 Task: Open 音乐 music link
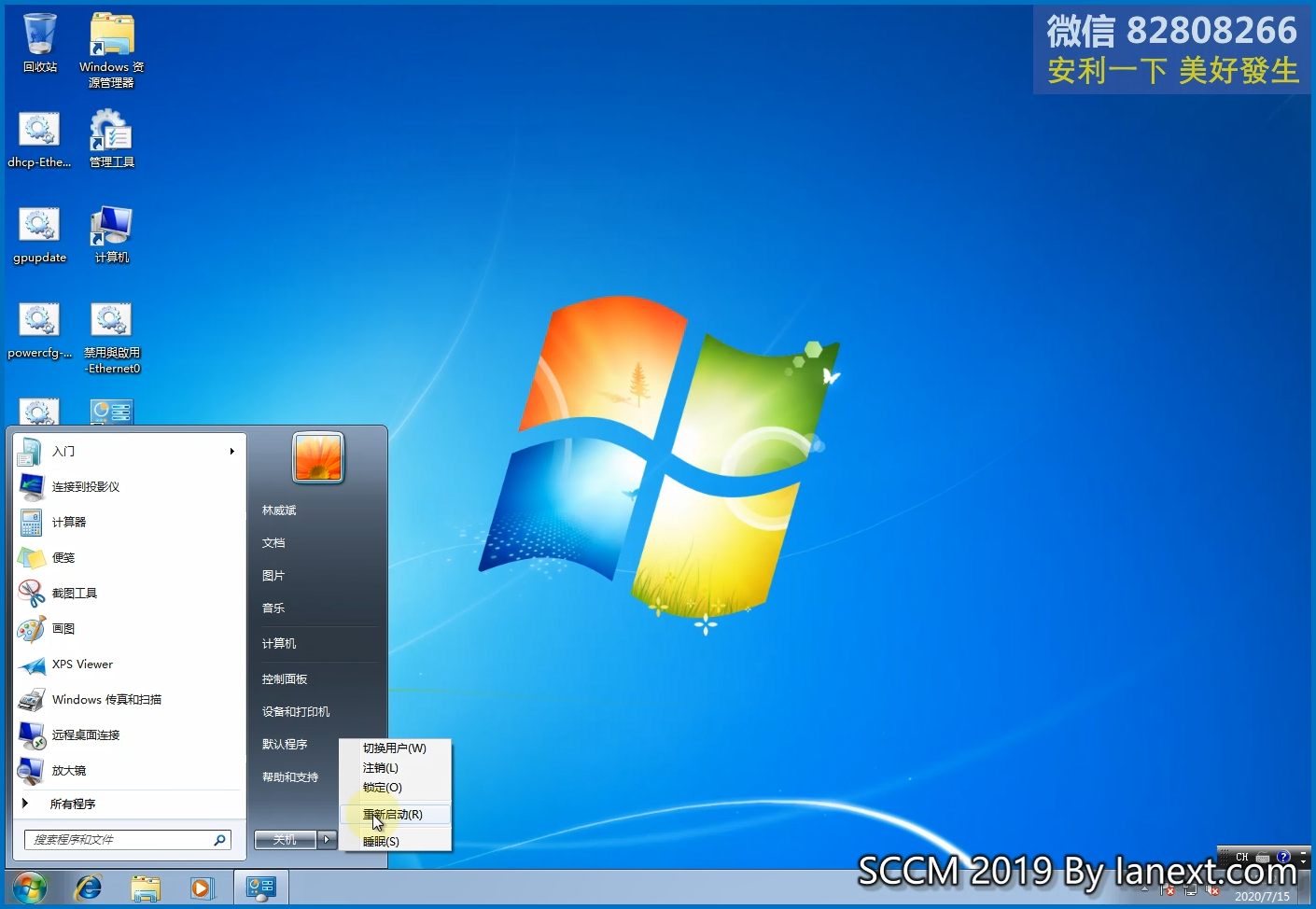(273, 608)
